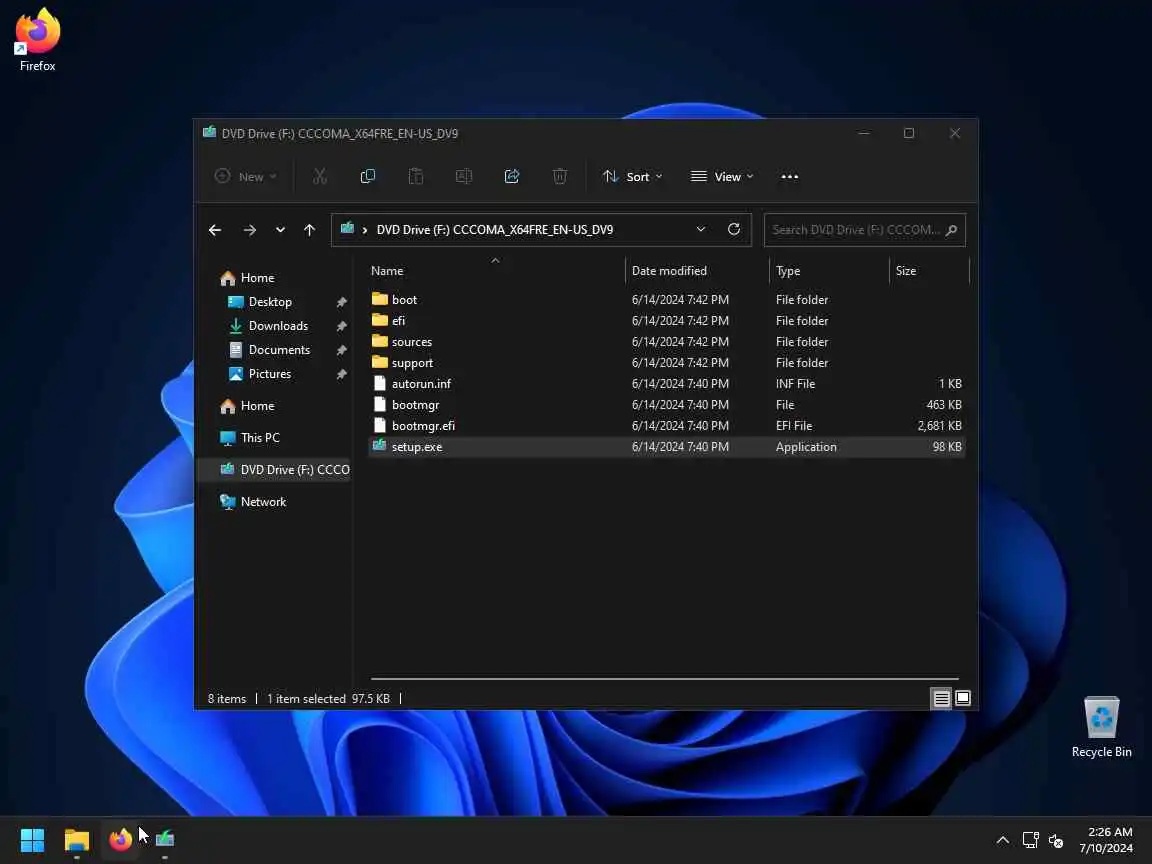Expand the address bar root chevron
The width and height of the screenshot is (1152, 864).
point(364,230)
